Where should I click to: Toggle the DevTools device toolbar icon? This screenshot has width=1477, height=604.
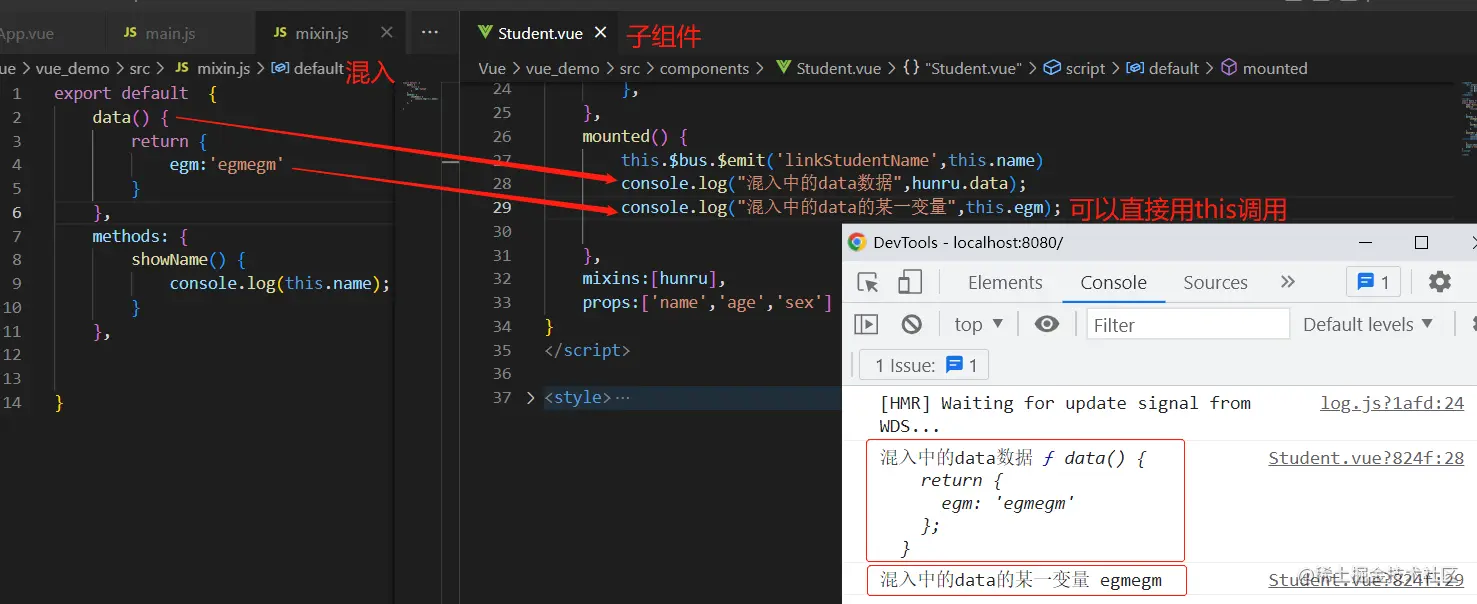910,283
